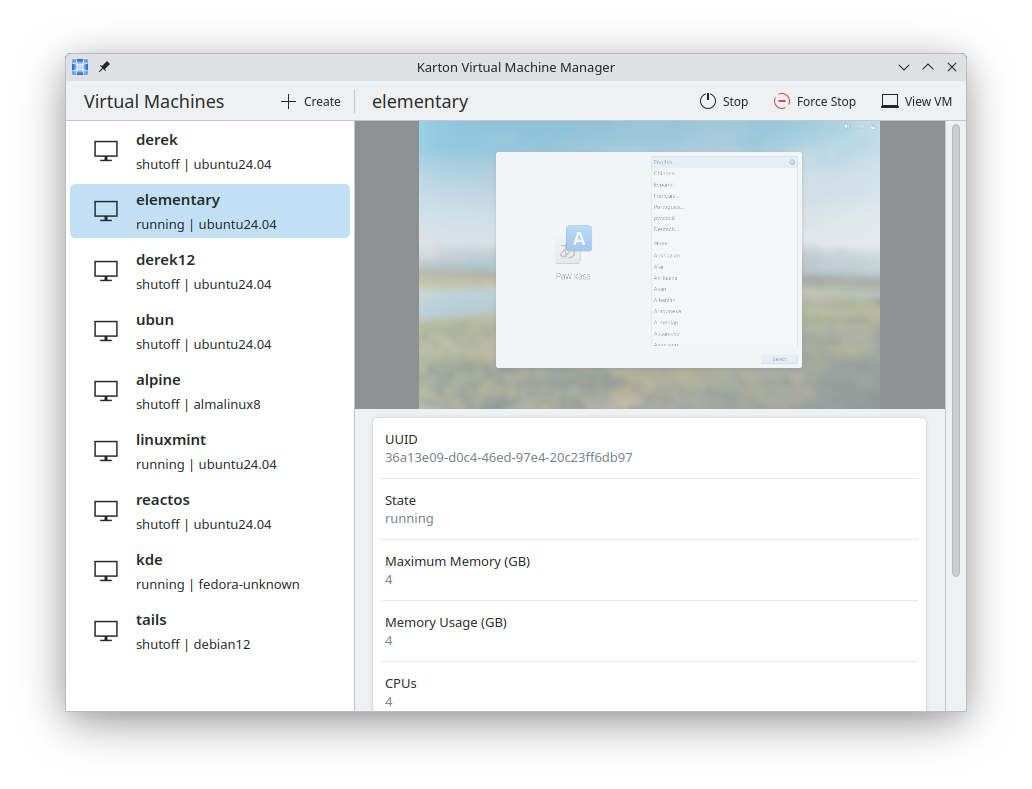Viewport: 1032px width, 789px height.
Task: Minimize the Karton window
Action: (904, 67)
